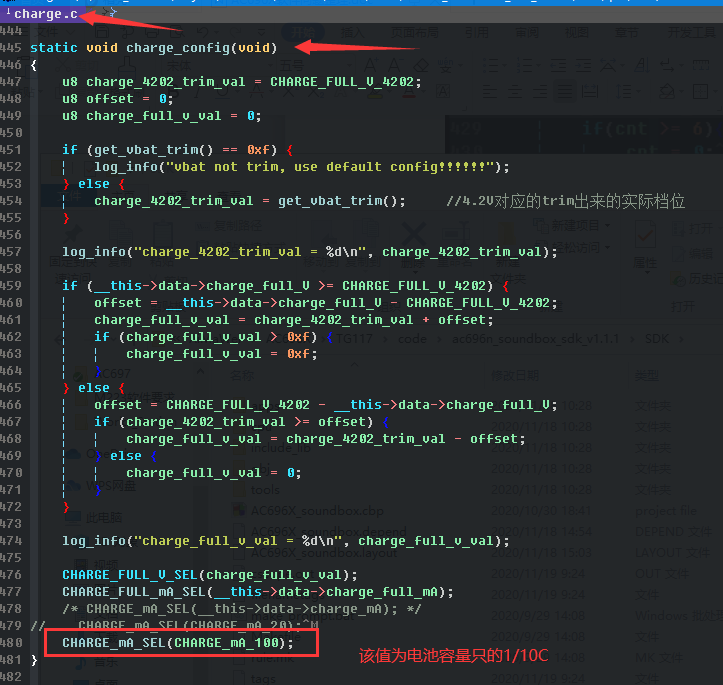The image size is (723, 685).
Task: Click the else keyword on line 465
Action: pos(94,388)
